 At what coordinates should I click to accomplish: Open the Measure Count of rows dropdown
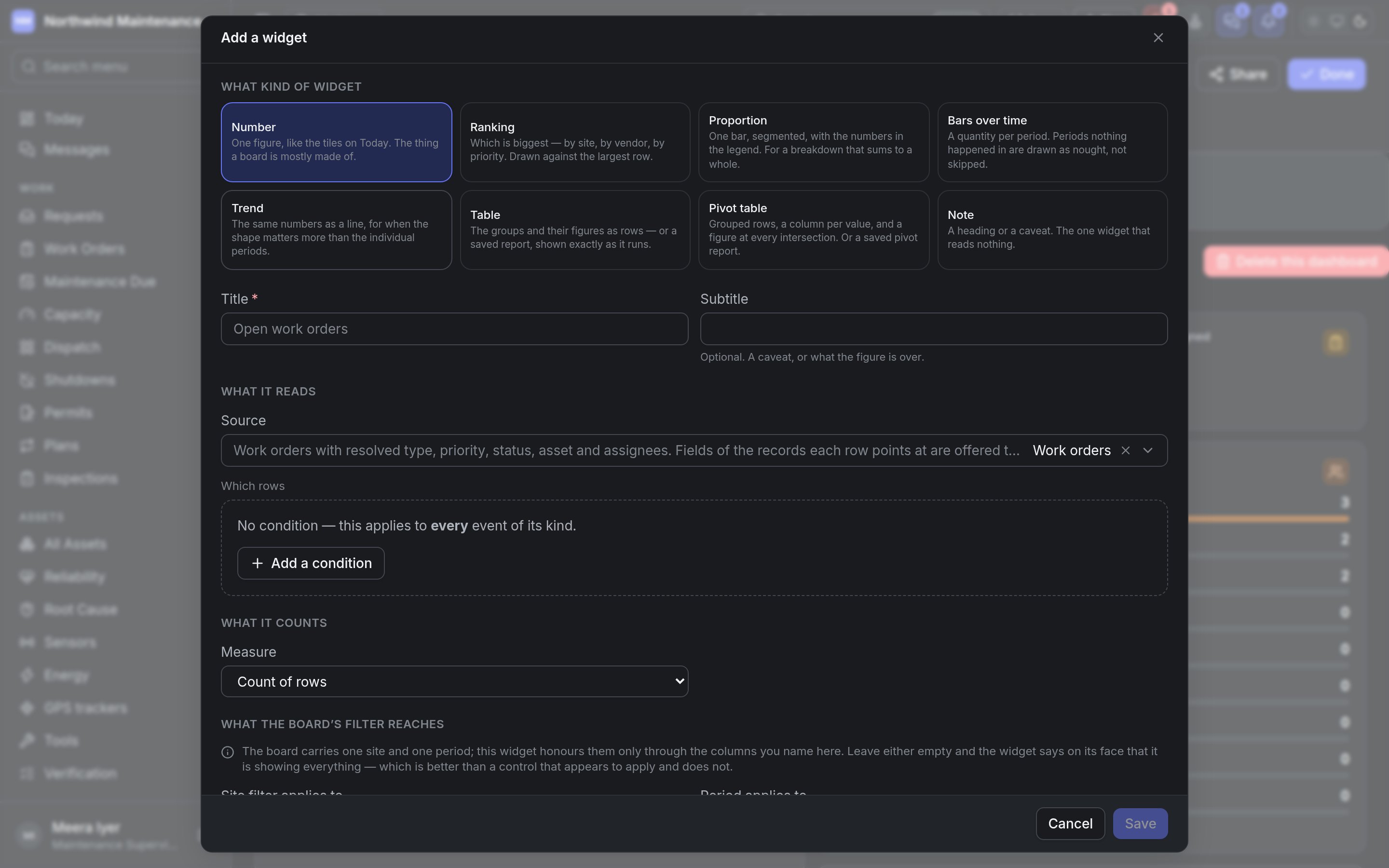click(x=455, y=681)
